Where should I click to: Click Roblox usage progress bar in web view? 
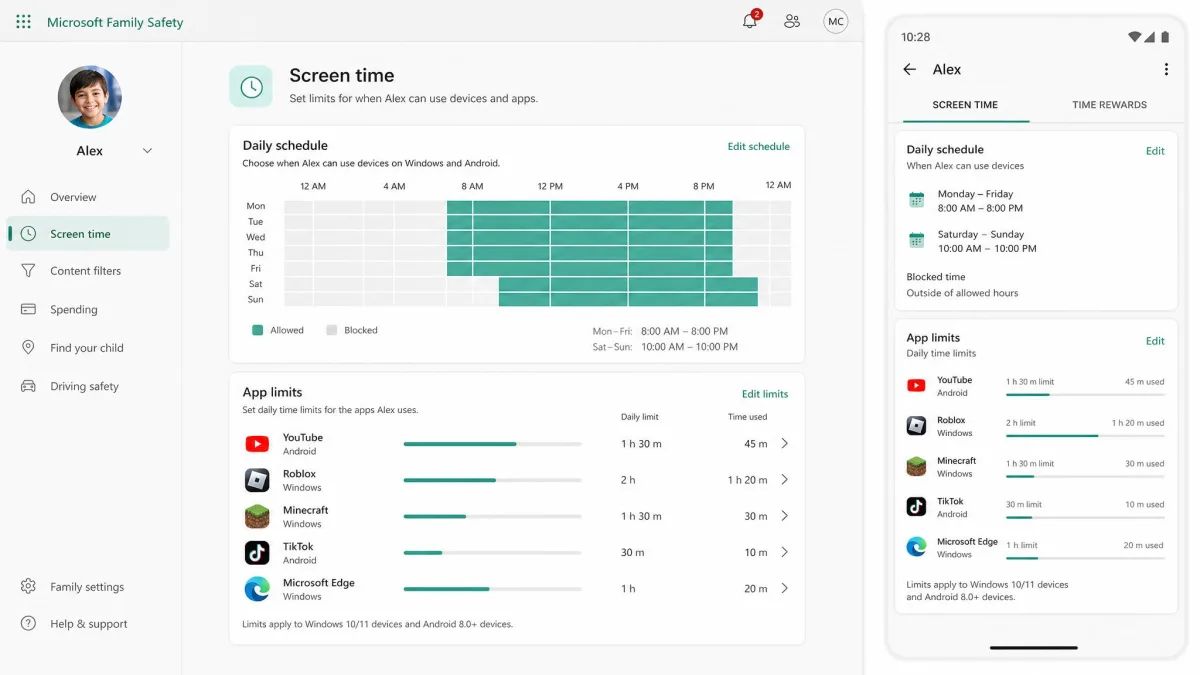[492, 480]
